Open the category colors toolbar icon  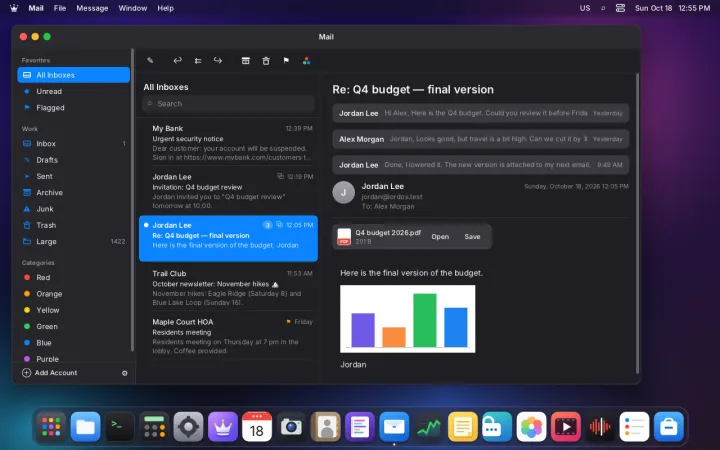pyautogui.click(x=306, y=61)
